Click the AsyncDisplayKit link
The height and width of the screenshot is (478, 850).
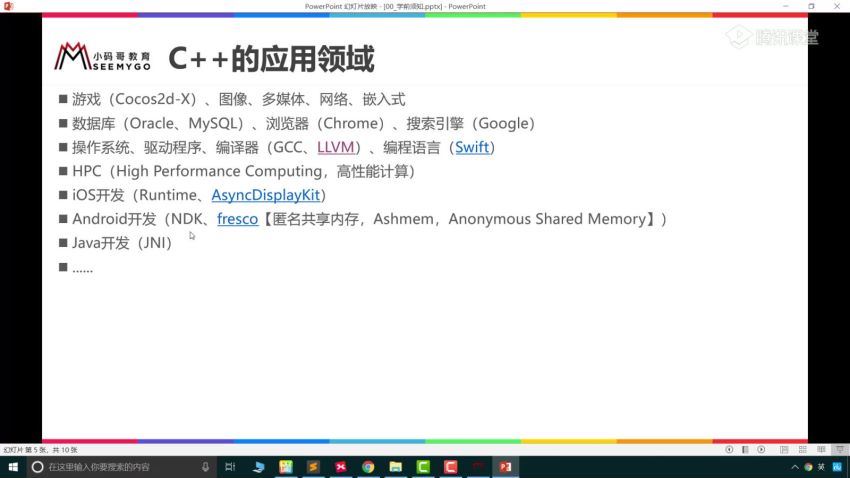(268, 195)
